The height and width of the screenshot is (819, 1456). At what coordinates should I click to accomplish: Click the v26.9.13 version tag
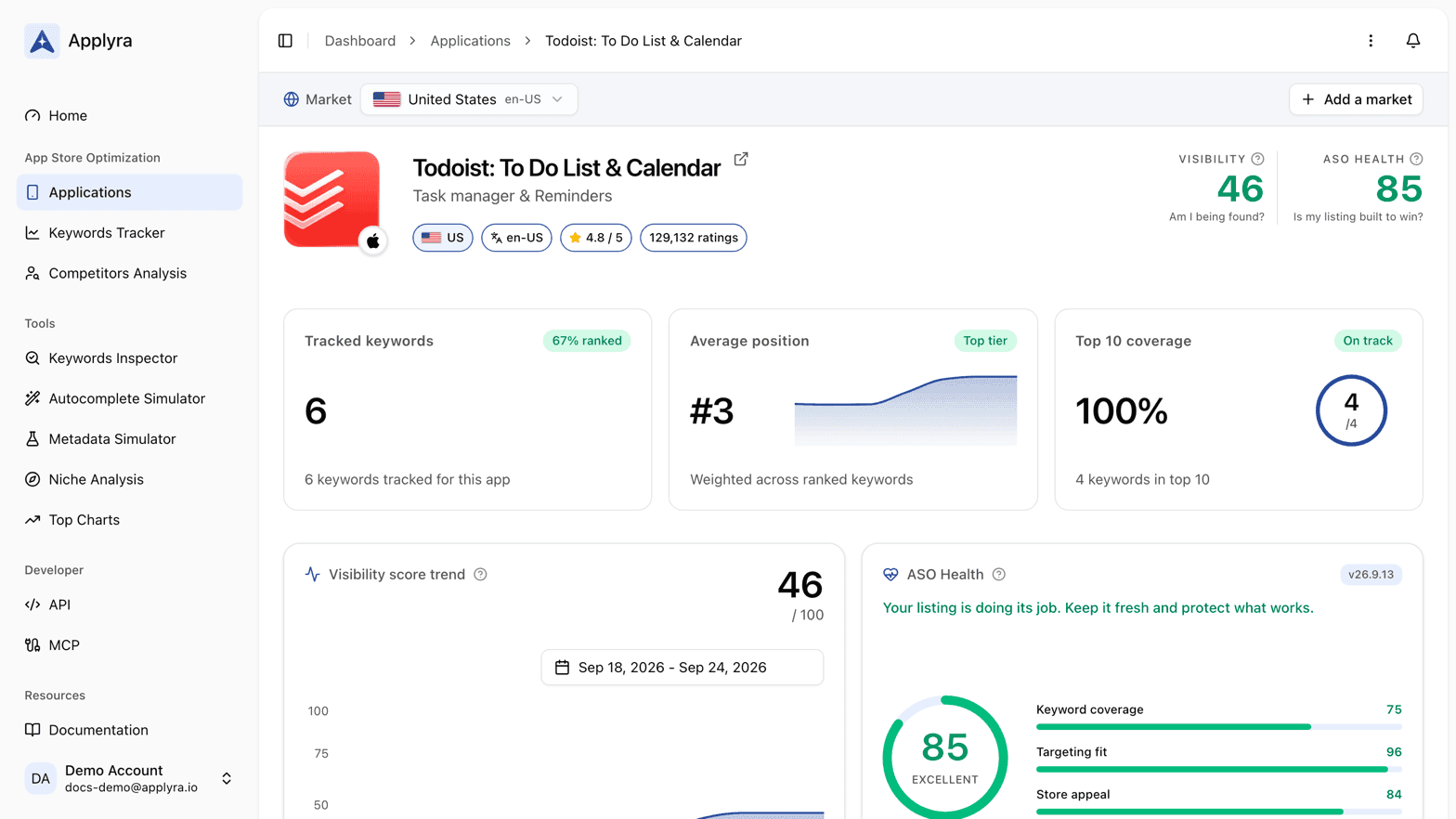click(1371, 574)
